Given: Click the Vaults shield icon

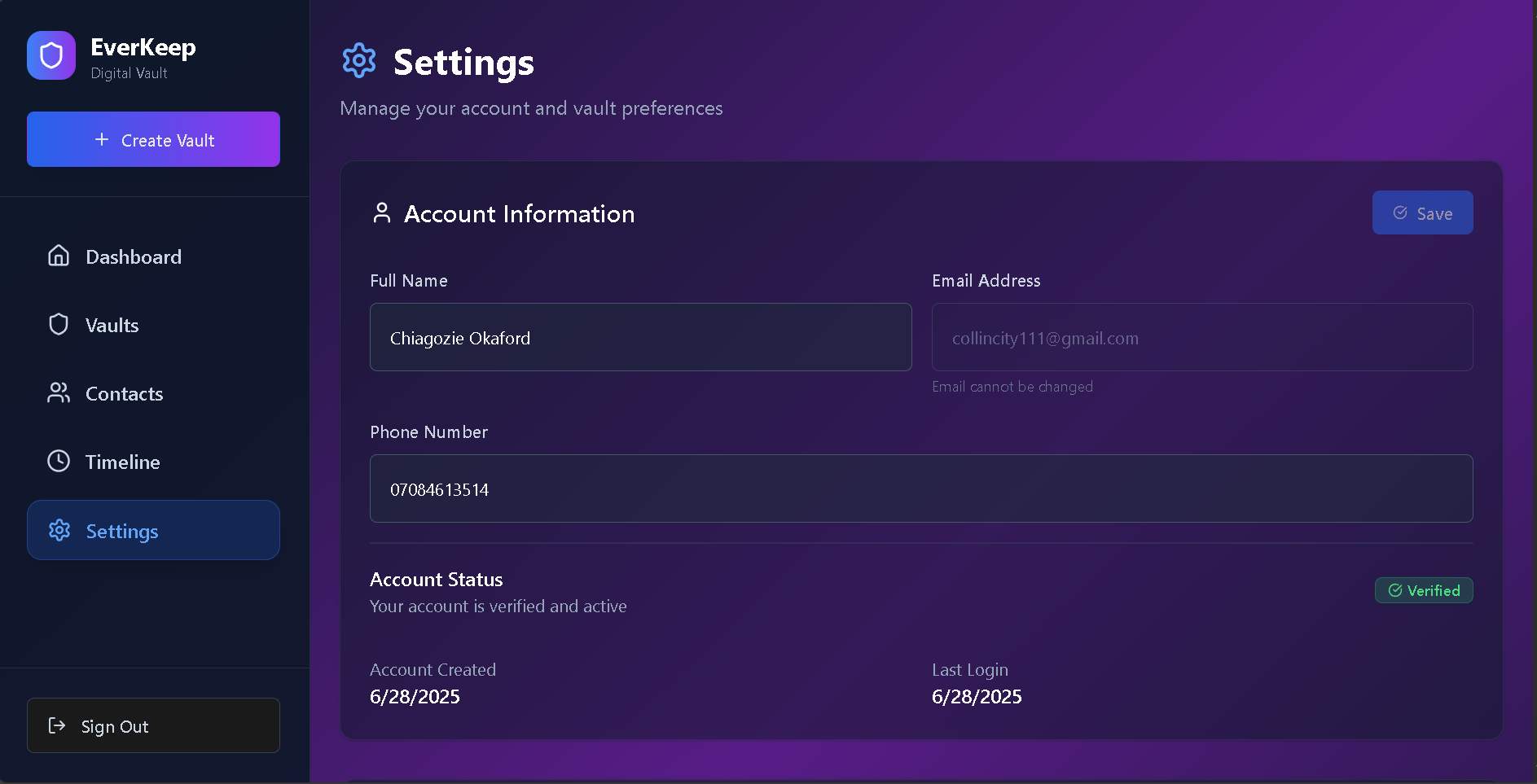Looking at the screenshot, I should [59, 324].
